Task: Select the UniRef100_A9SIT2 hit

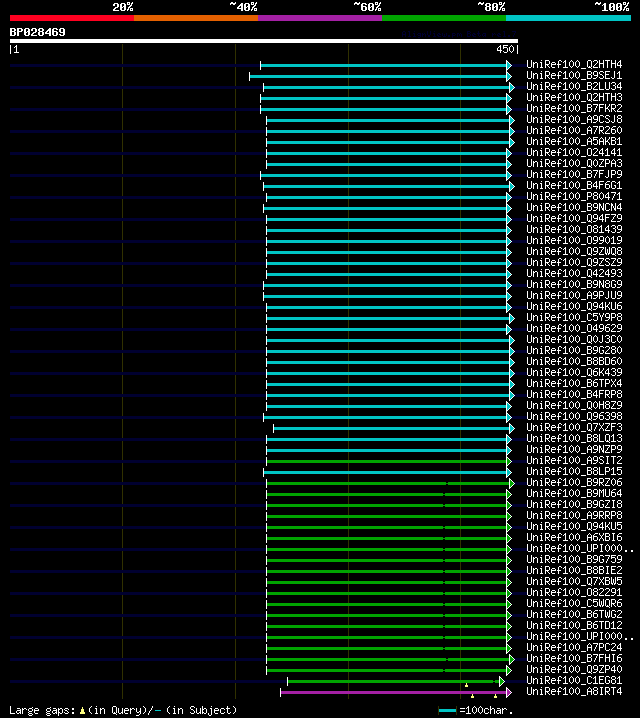Action: pos(574,460)
